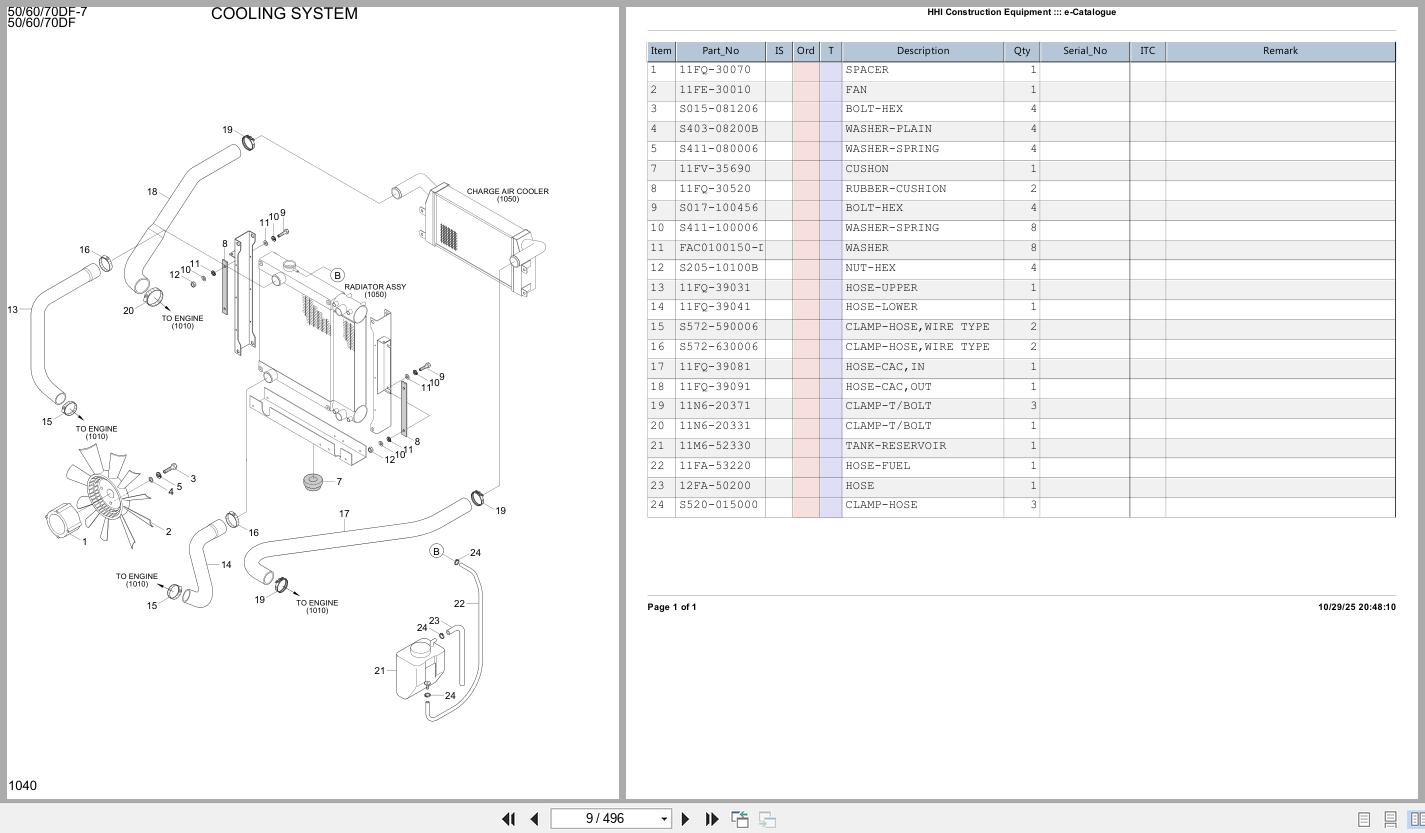The image size is (1425, 833).
Task: Toggle the Ord cell for the FAN row
Action: point(804,89)
